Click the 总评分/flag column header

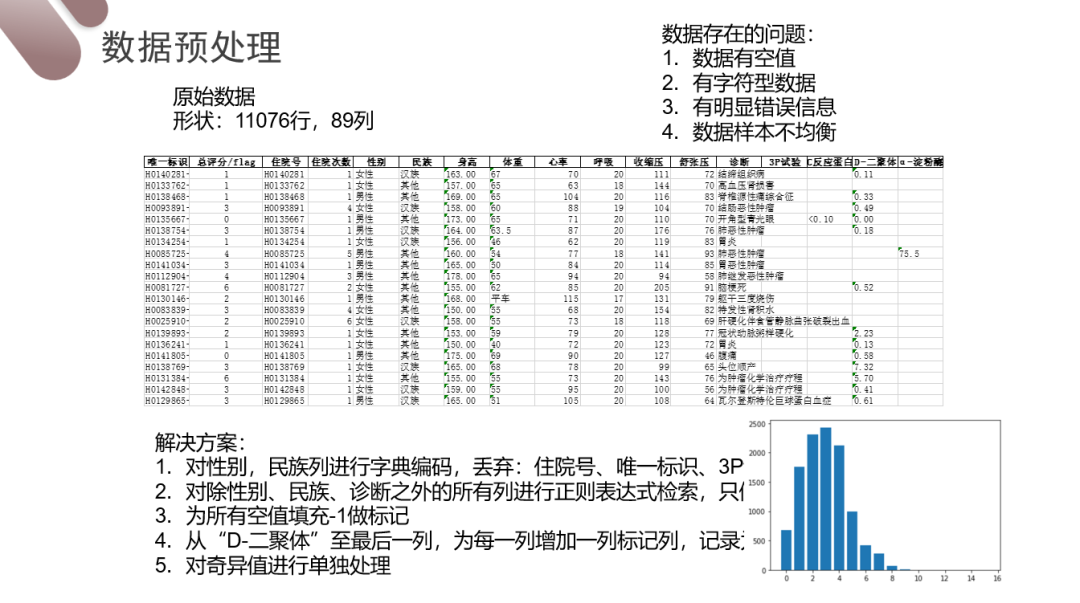226,162
